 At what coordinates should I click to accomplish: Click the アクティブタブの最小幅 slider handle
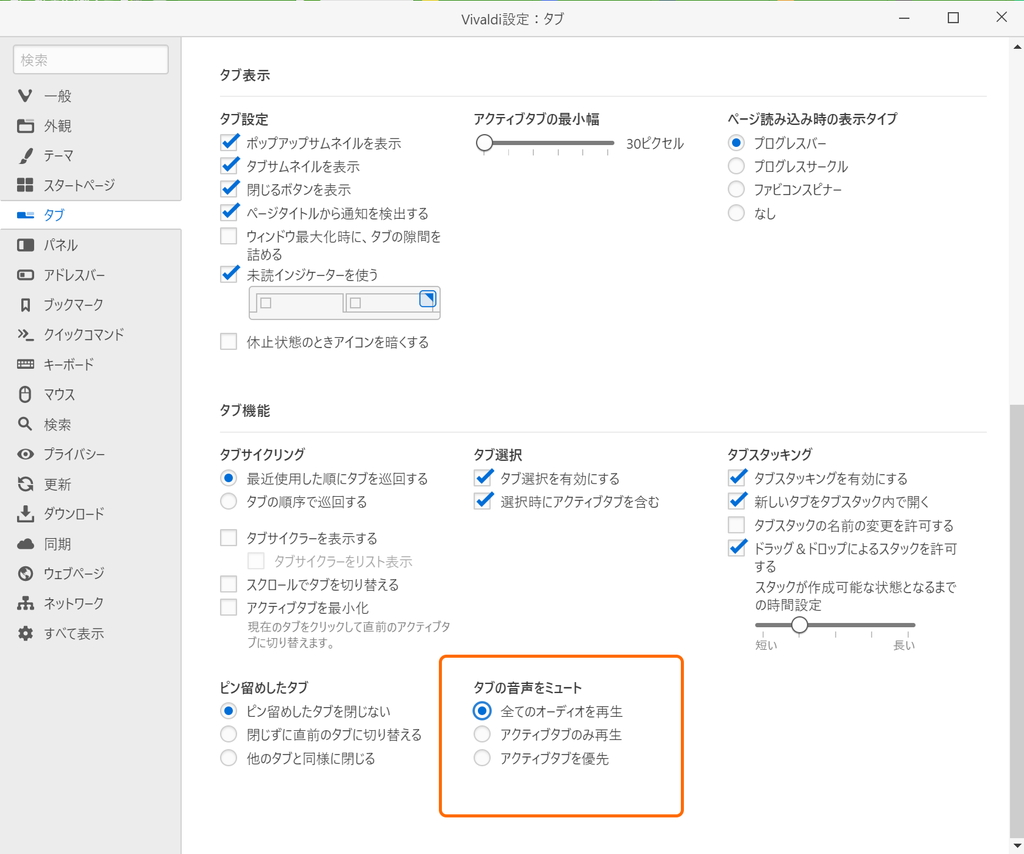(x=484, y=142)
